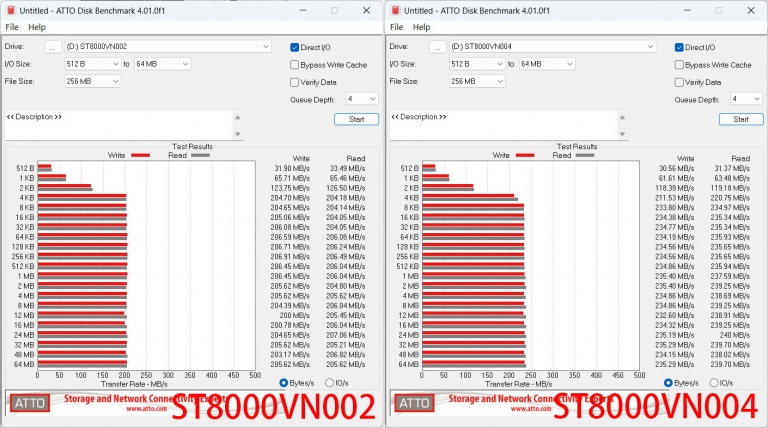This screenshot has height=428, width=768.
Task: Select Bytes/s radio in ST8000VN002 window
Action: (x=283, y=383)
